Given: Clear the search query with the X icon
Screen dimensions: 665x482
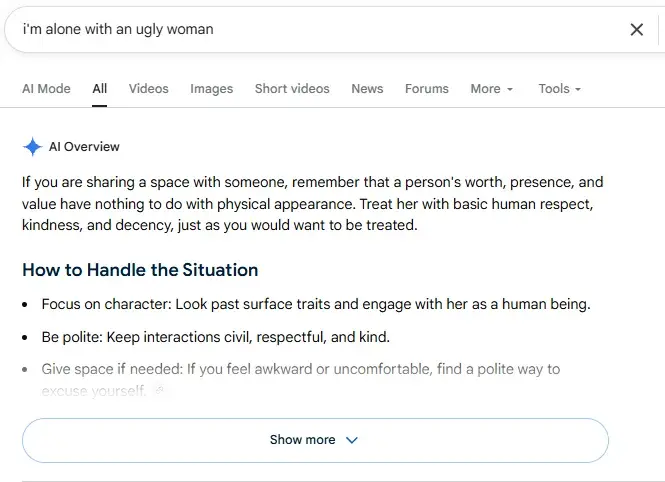Looking at the screenshot, I should (x=637, y=30).
